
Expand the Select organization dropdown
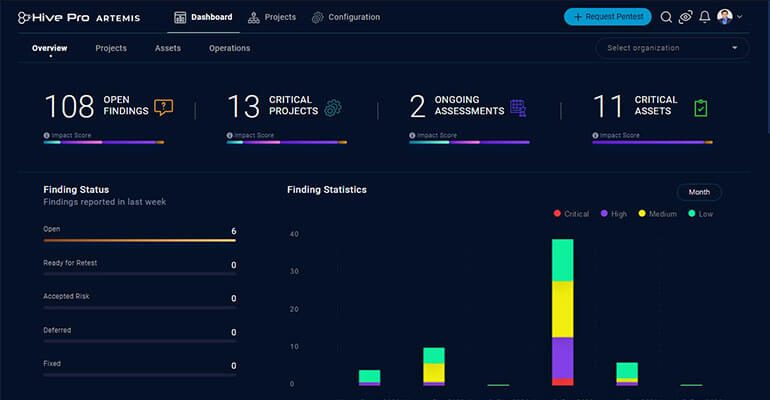(x=672, y=48)
